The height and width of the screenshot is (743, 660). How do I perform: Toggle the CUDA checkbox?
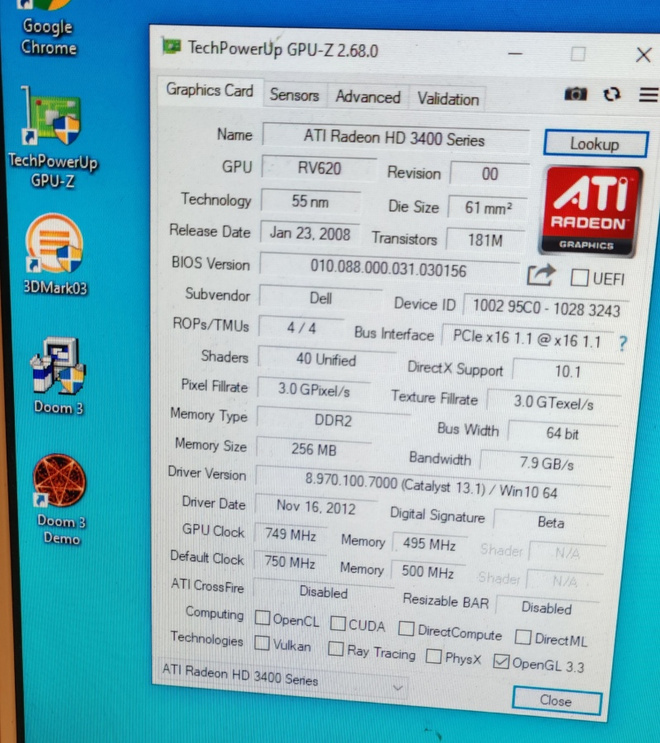(338, 623)
